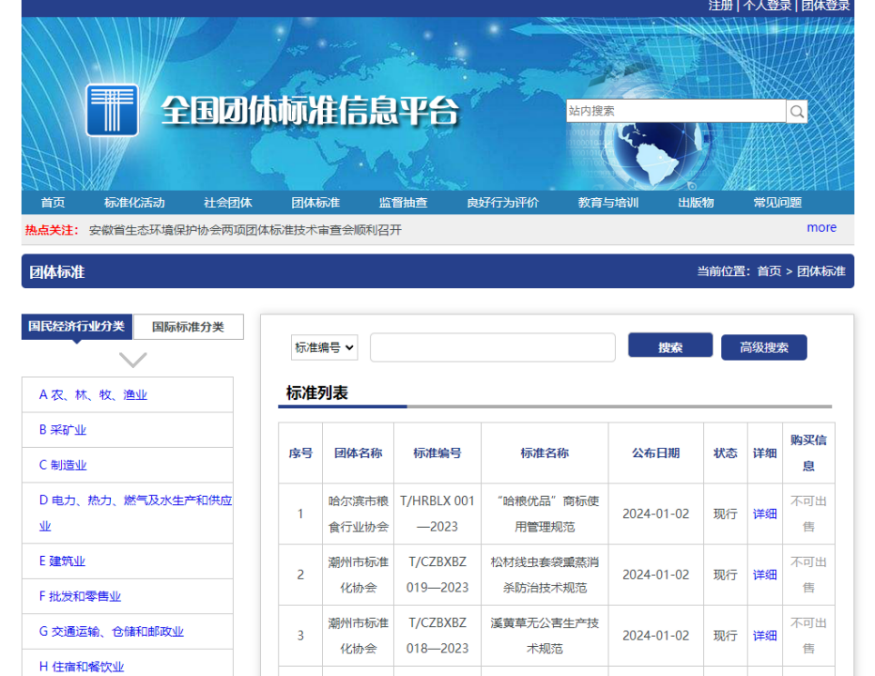This screenshot has width=875, height=676.
Task: Select category H 住宿和餐饮业
Action: point(81,667)
